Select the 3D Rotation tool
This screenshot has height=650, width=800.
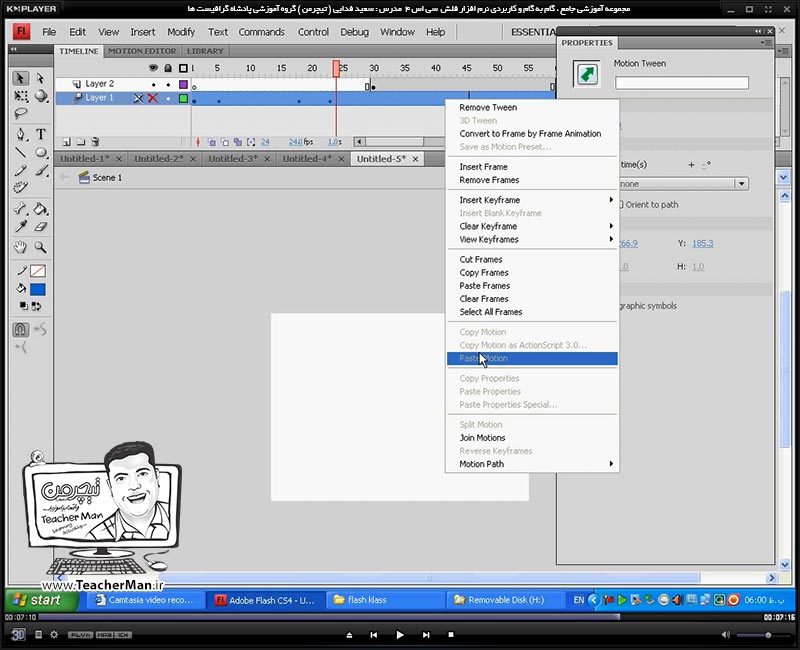(41, 96)
